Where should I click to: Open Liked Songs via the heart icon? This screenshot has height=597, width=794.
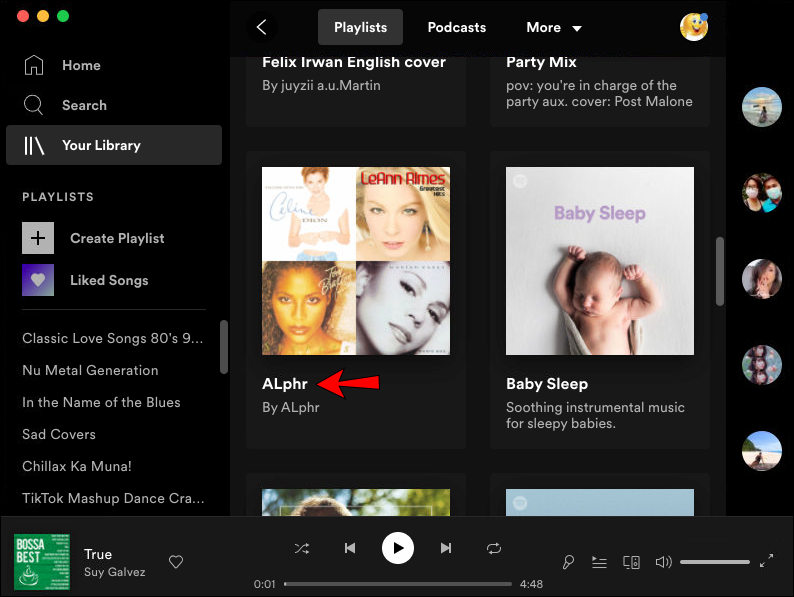click(38, 280)
